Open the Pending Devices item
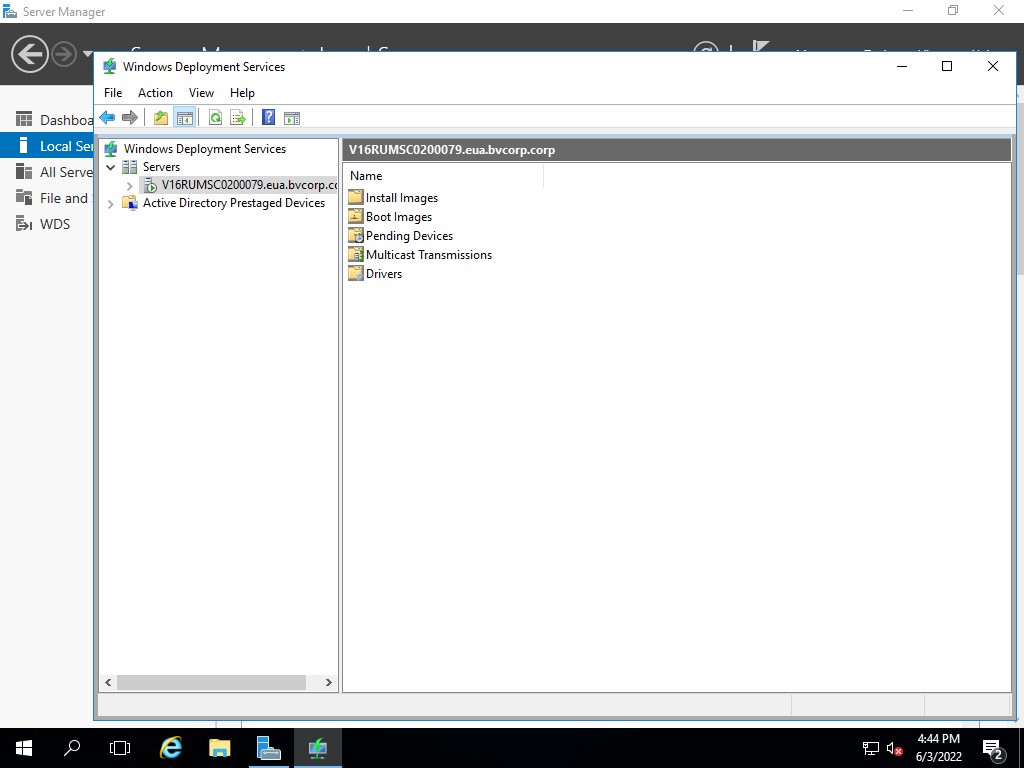This screenshot has width=1024, height=768. (409, 236)
